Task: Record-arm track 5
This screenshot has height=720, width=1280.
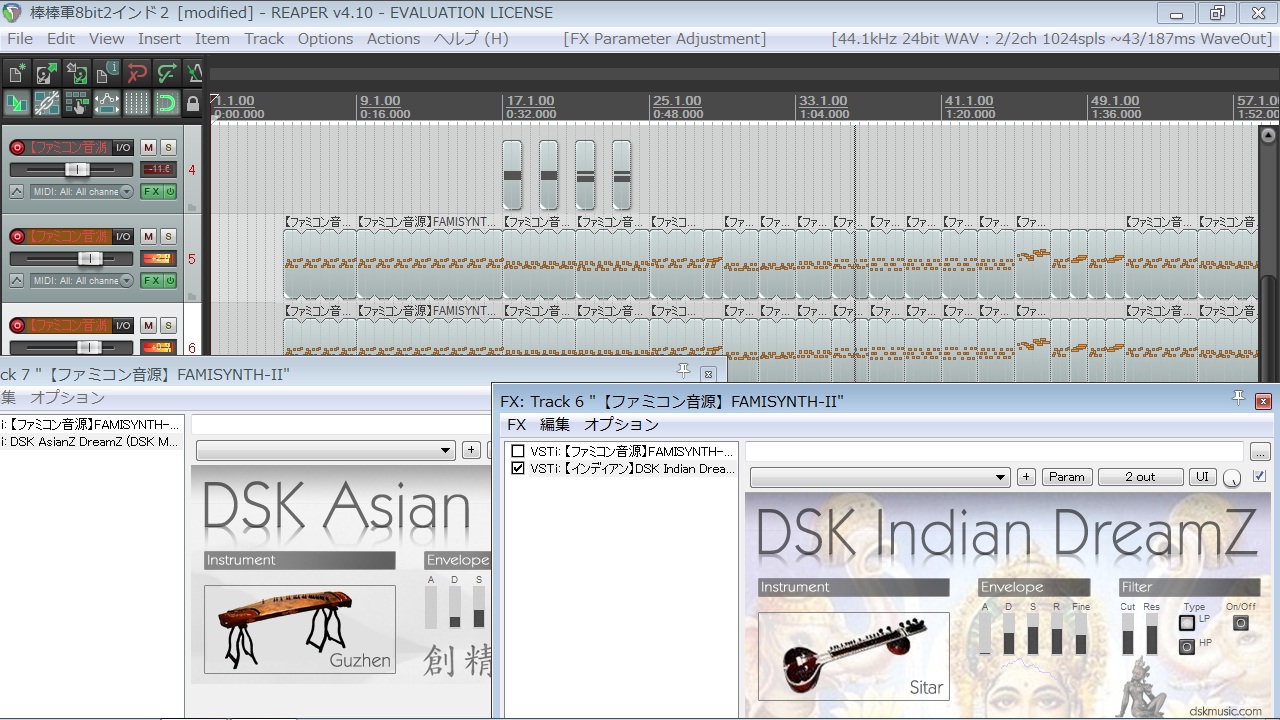Action: coord(17,237)
